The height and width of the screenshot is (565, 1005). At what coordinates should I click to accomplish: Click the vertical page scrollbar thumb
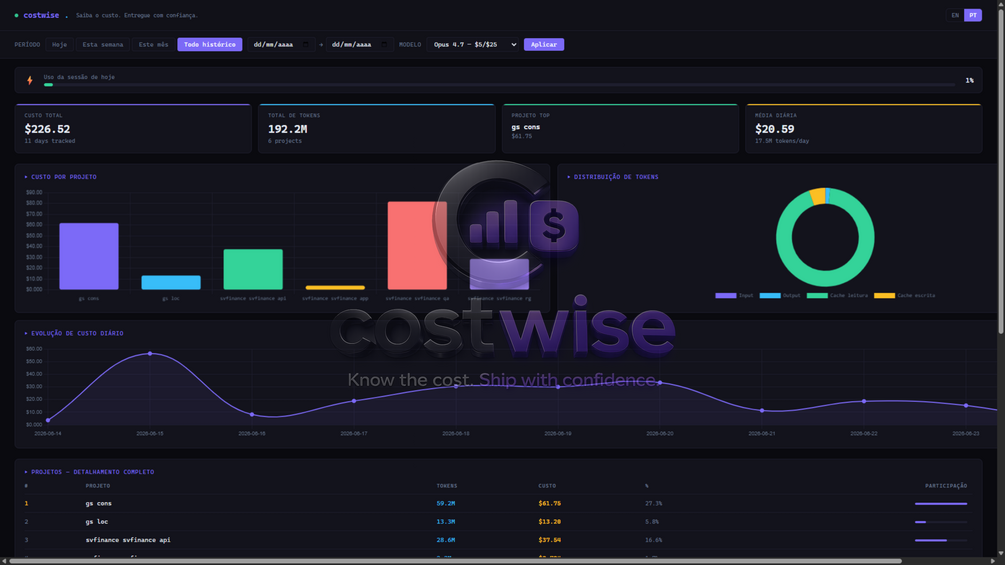(x=1001, y=170)
